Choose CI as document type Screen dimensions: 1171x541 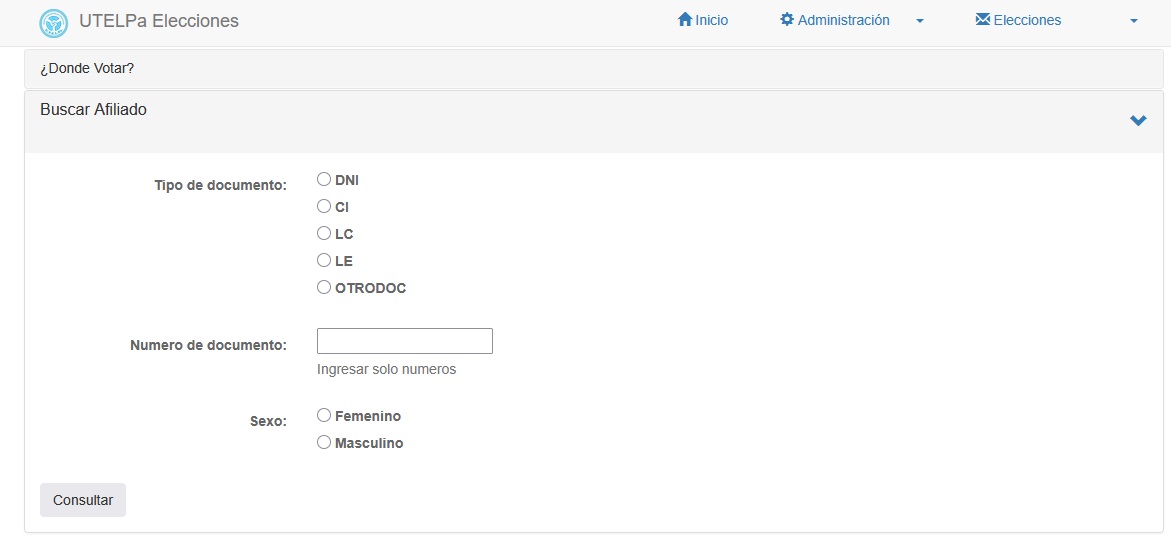point(324,207)
